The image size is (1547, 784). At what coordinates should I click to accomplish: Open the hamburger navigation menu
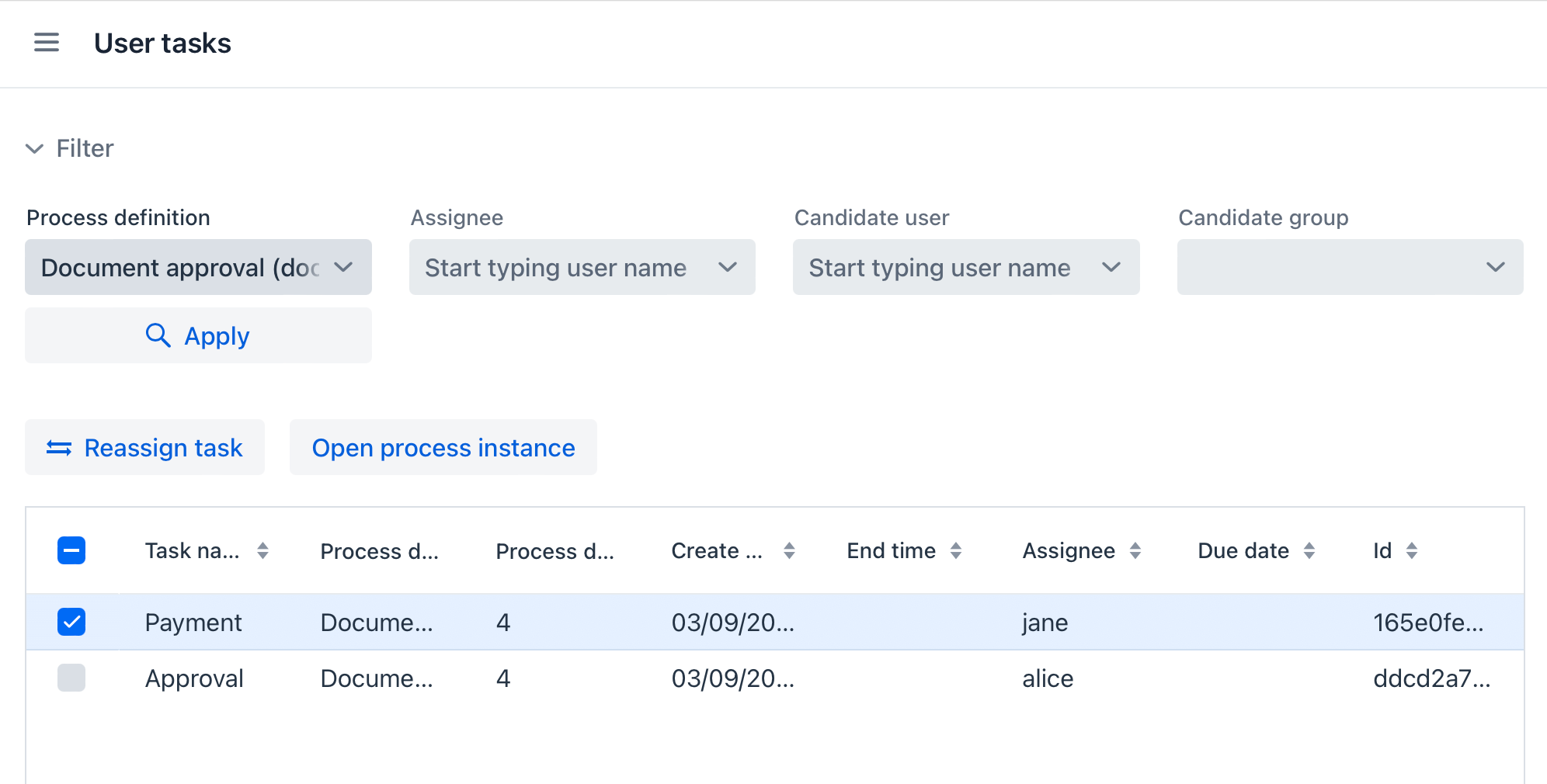click(x=47, y=43)
